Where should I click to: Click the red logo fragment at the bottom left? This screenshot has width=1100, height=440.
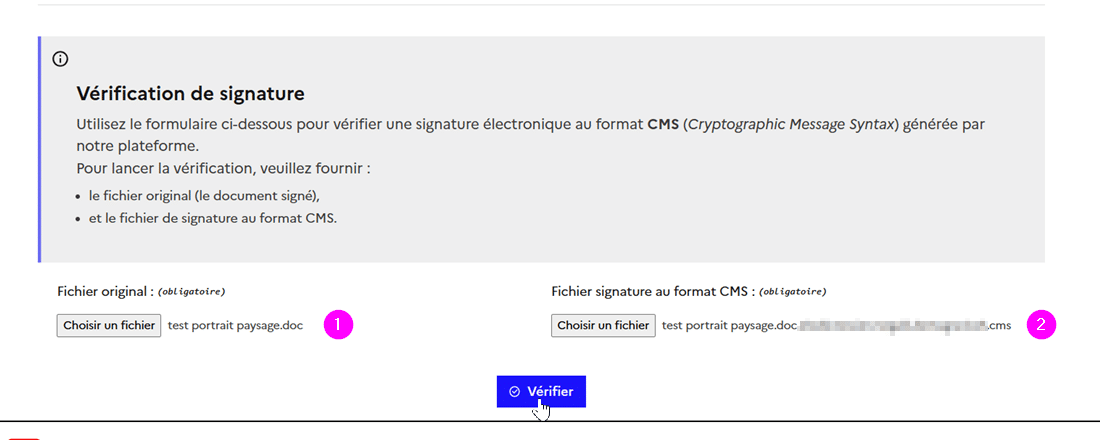[25, 437]
